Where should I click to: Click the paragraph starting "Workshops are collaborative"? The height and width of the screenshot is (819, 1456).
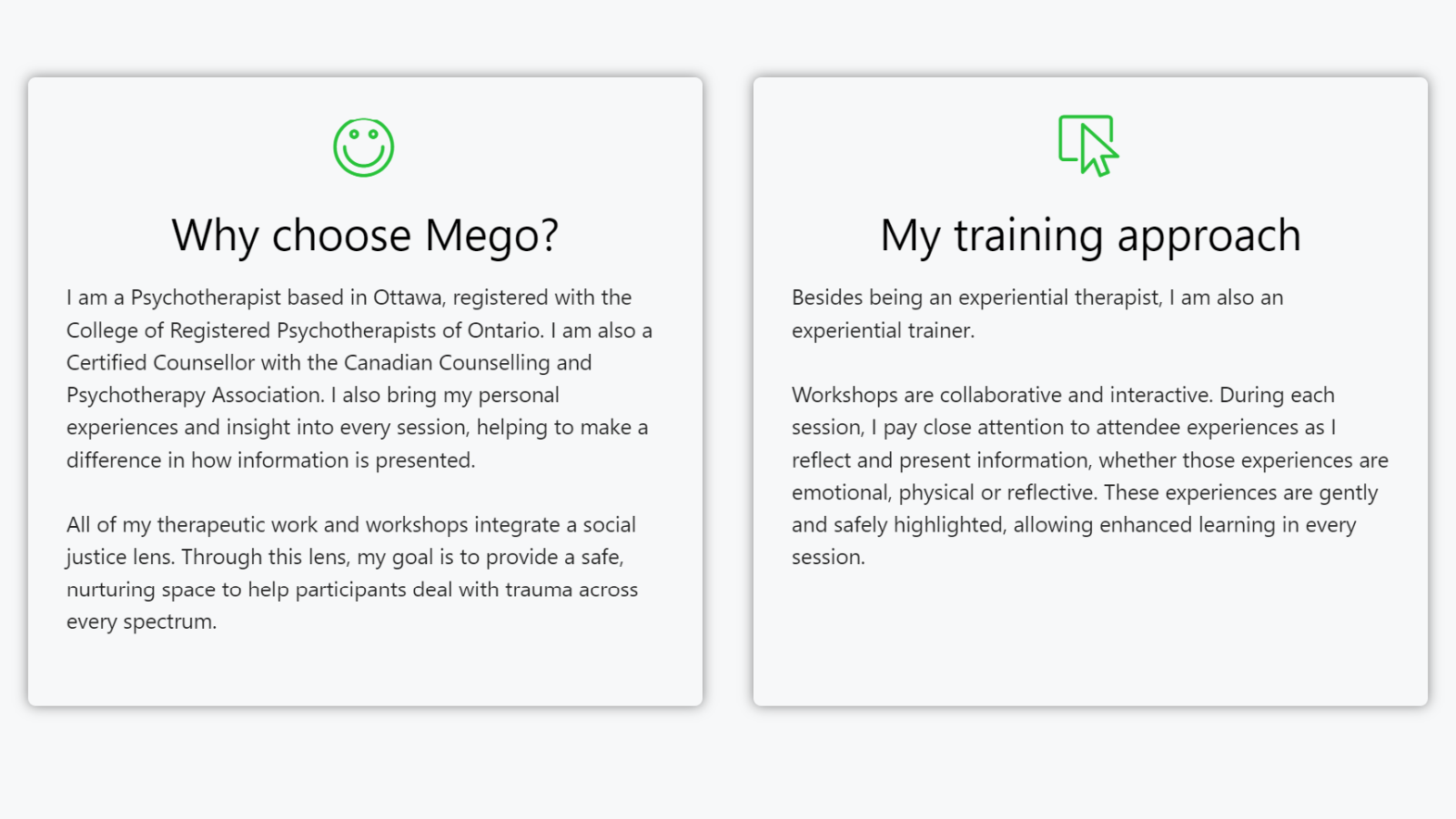[x=1089, y=476]
